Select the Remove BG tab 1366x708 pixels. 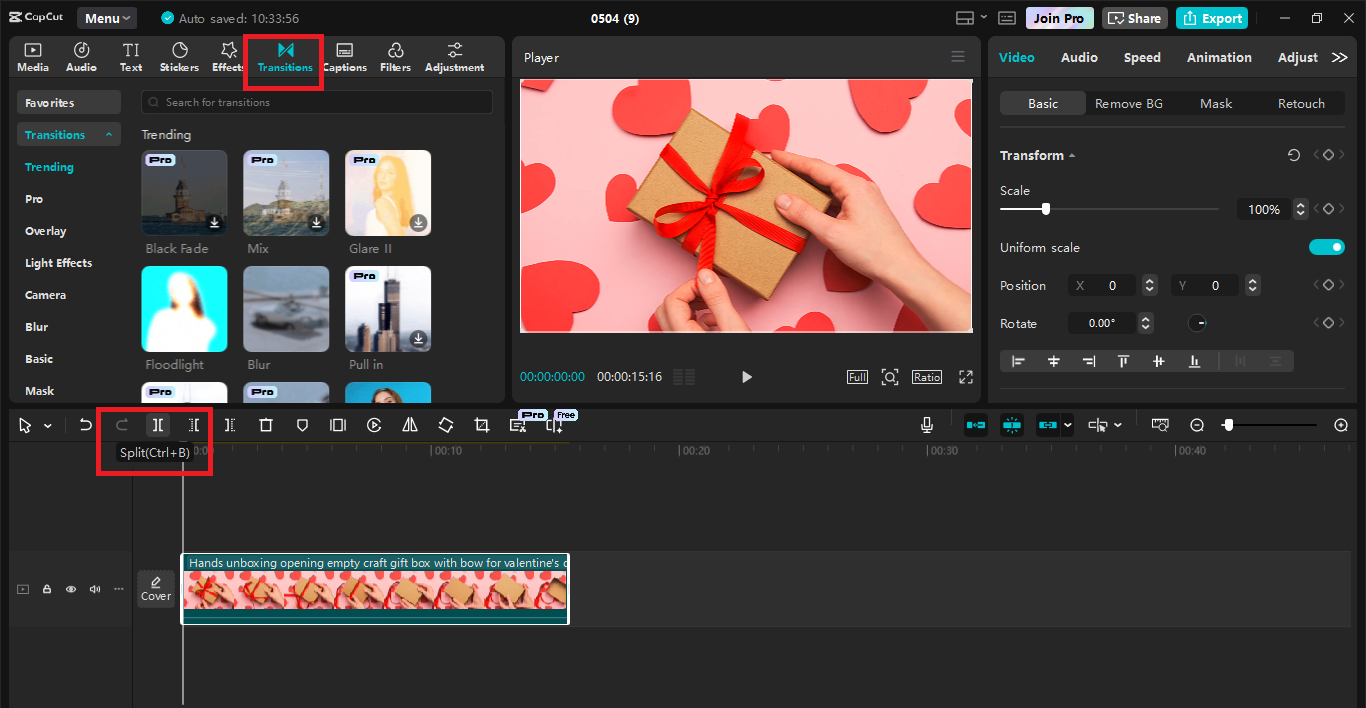1128,103
